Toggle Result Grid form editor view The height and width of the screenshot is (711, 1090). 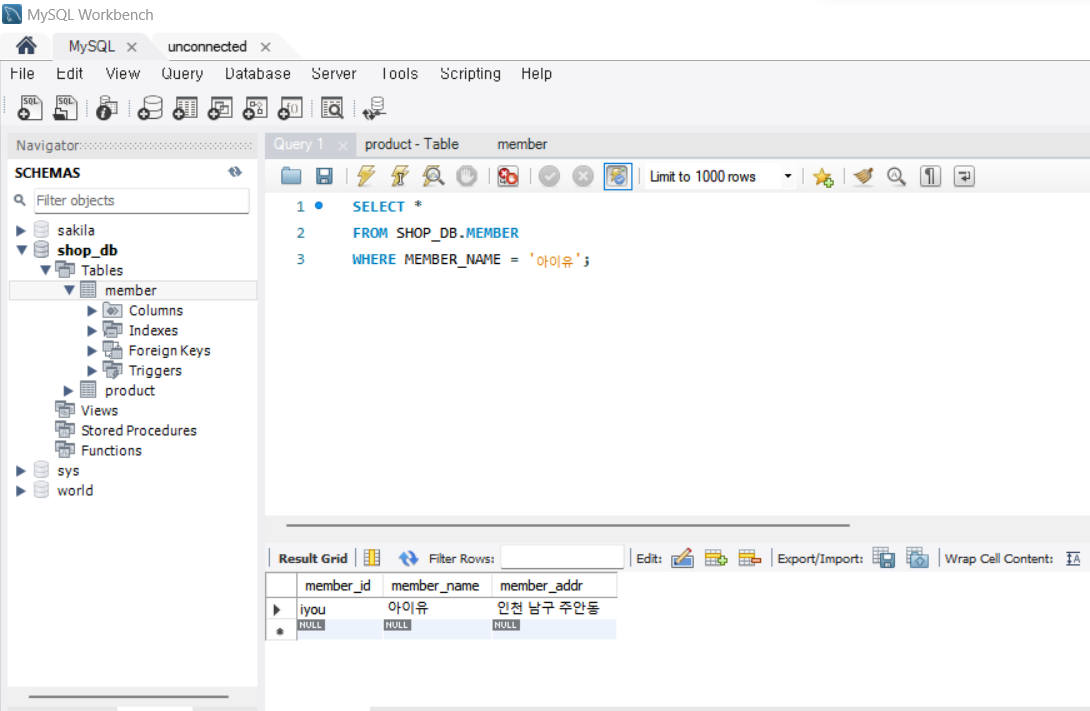pyautogui.click(x=373, y=558)
